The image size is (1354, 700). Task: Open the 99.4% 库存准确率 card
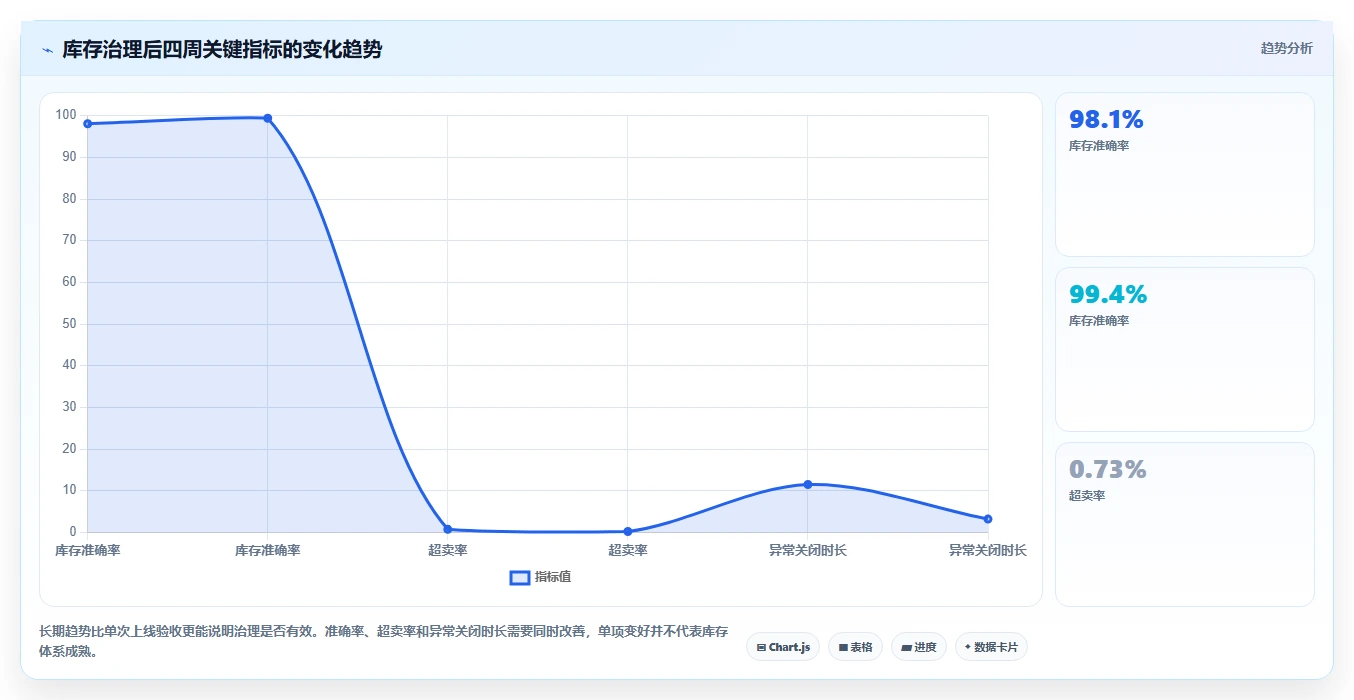(x=1184, y=349)
